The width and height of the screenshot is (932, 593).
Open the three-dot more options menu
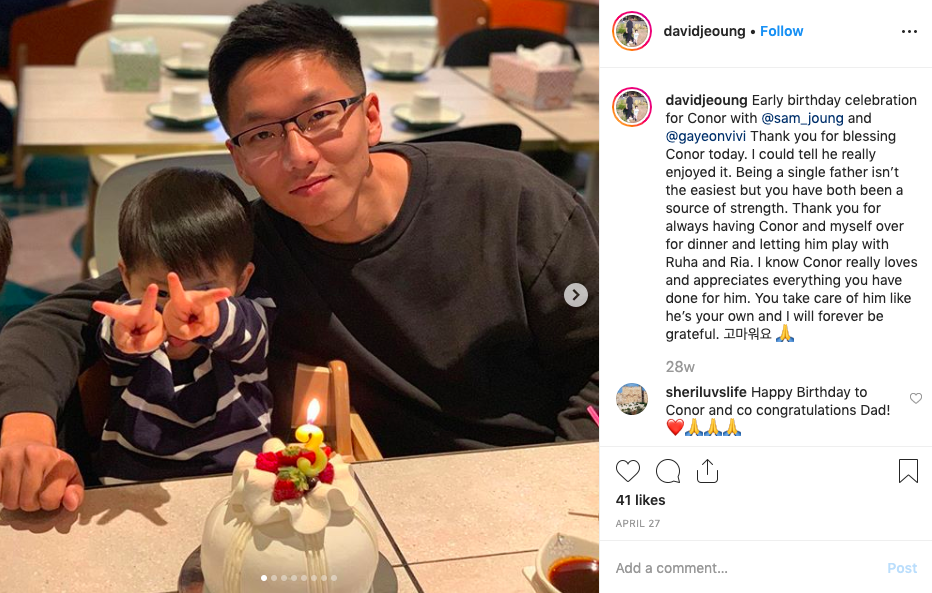pos(909,31)
